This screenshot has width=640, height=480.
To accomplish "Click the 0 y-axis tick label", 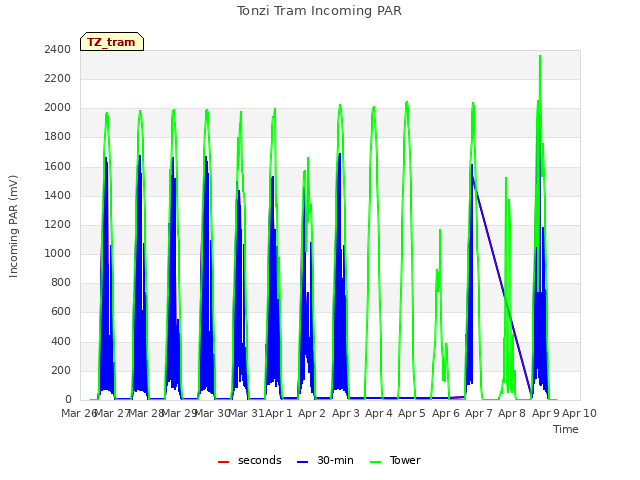I will 68,400.
